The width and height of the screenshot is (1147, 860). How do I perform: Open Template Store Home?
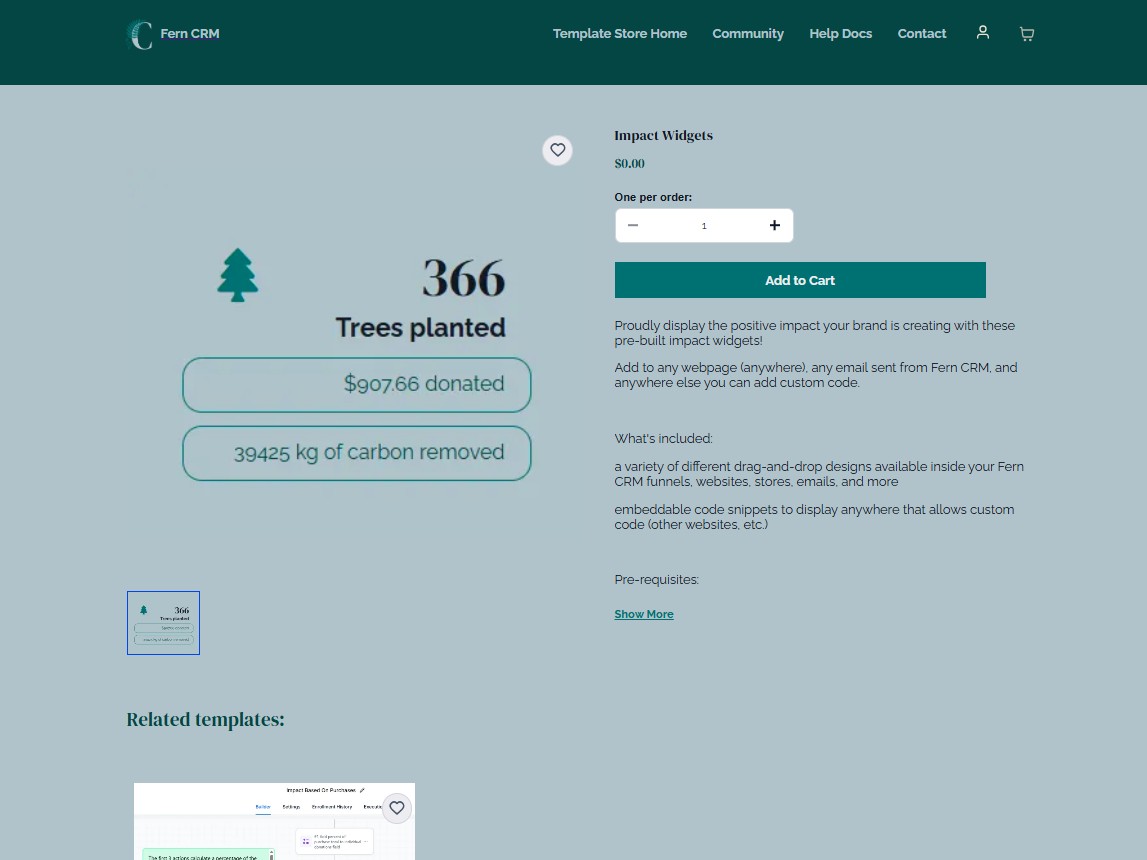pos(619,34)
